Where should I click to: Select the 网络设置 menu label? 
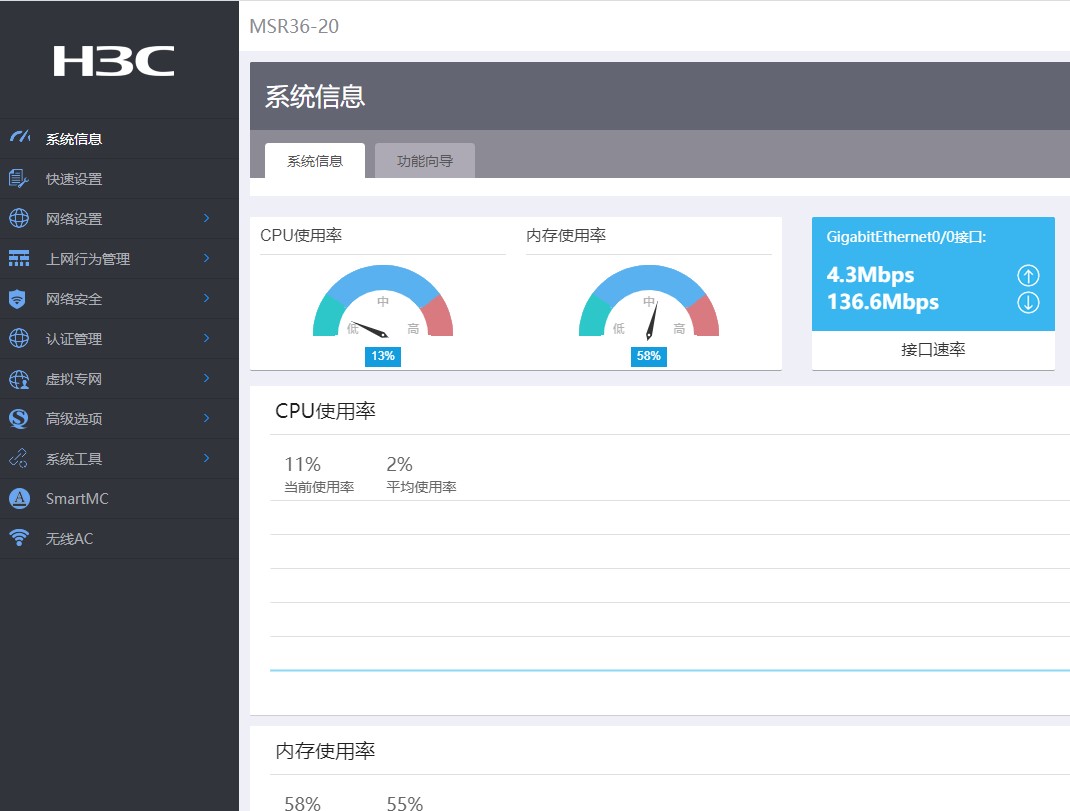point(74,218)
